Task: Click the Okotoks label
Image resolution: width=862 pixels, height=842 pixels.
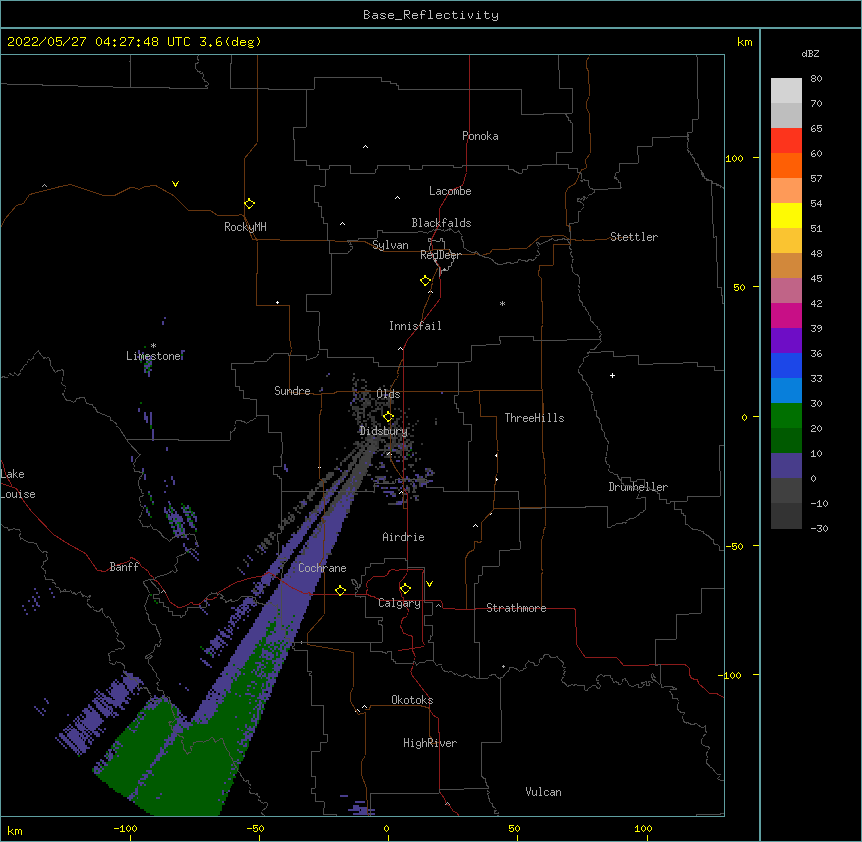Action: (x=412, y=700)
